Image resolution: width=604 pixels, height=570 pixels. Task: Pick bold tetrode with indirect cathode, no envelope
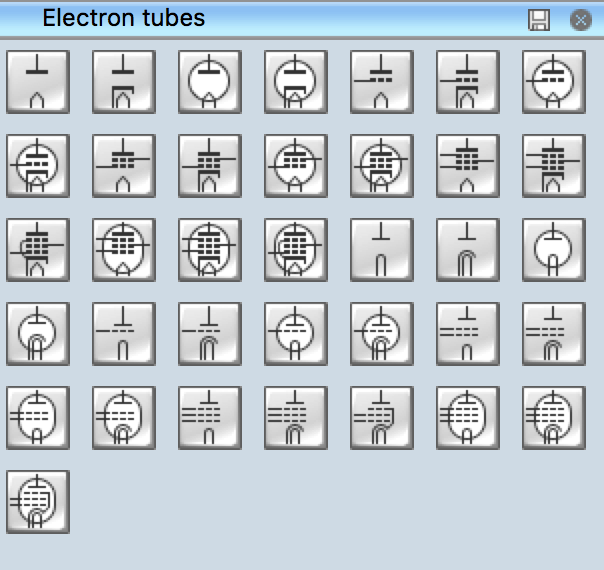210,166
